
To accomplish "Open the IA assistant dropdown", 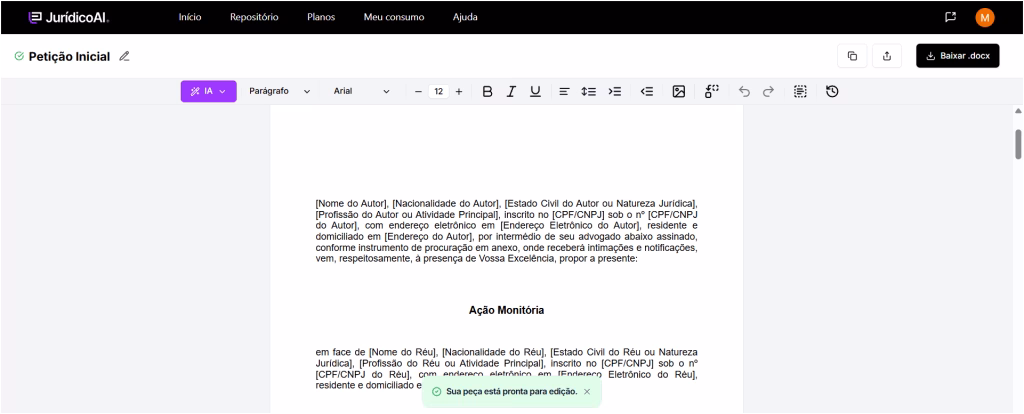I will point(208,91).
